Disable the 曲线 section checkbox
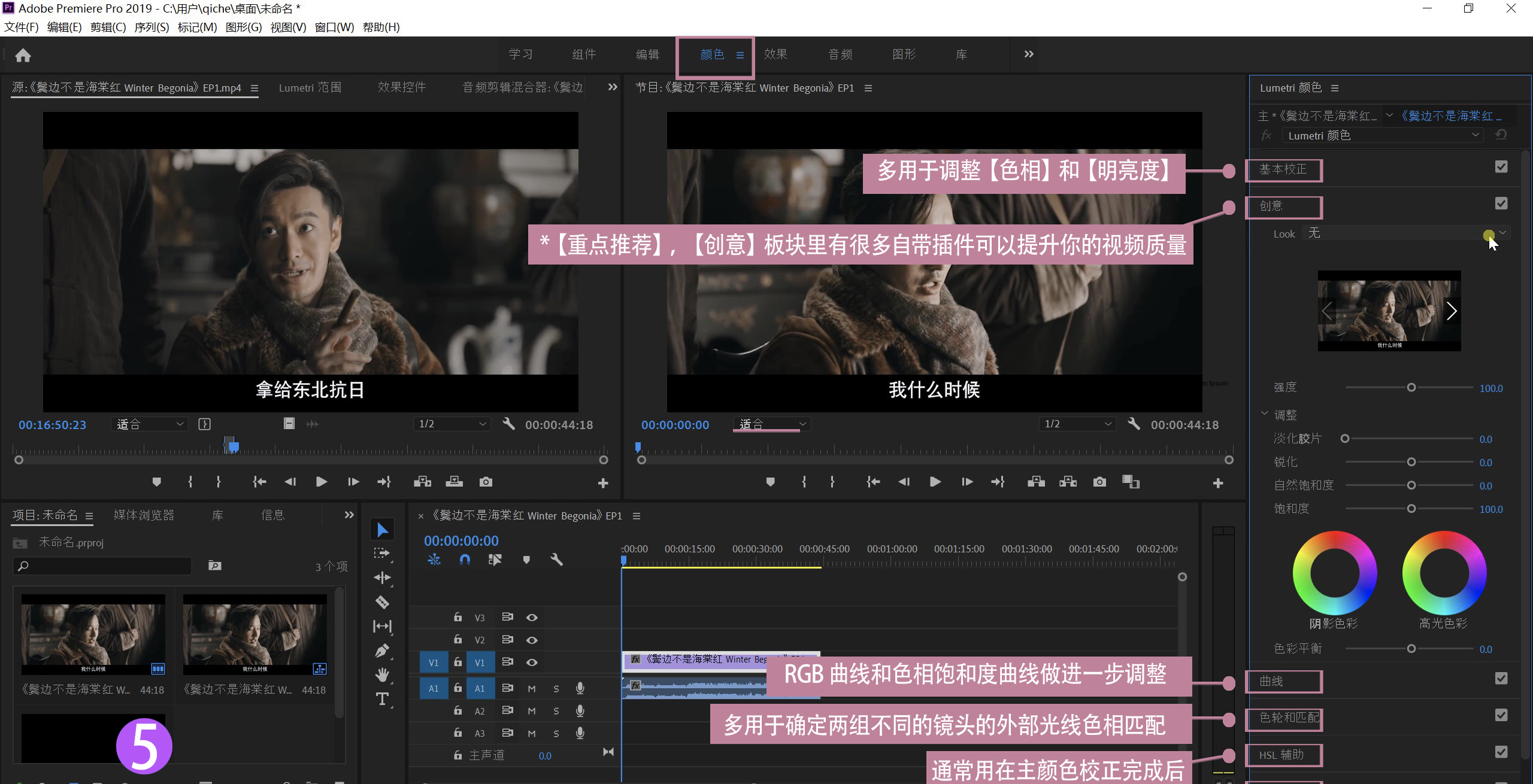 click(x=1501, y=678)
